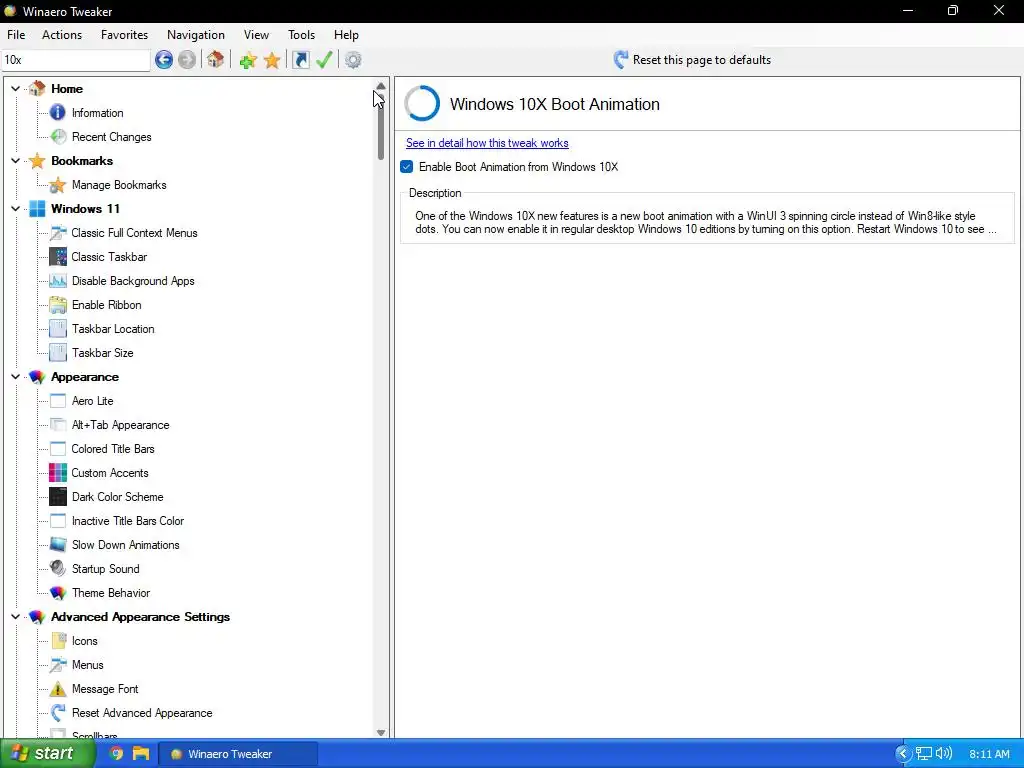Click the Disable Background Apps icon
This screenshot has height=768, width=1024.
pos(58,281)
